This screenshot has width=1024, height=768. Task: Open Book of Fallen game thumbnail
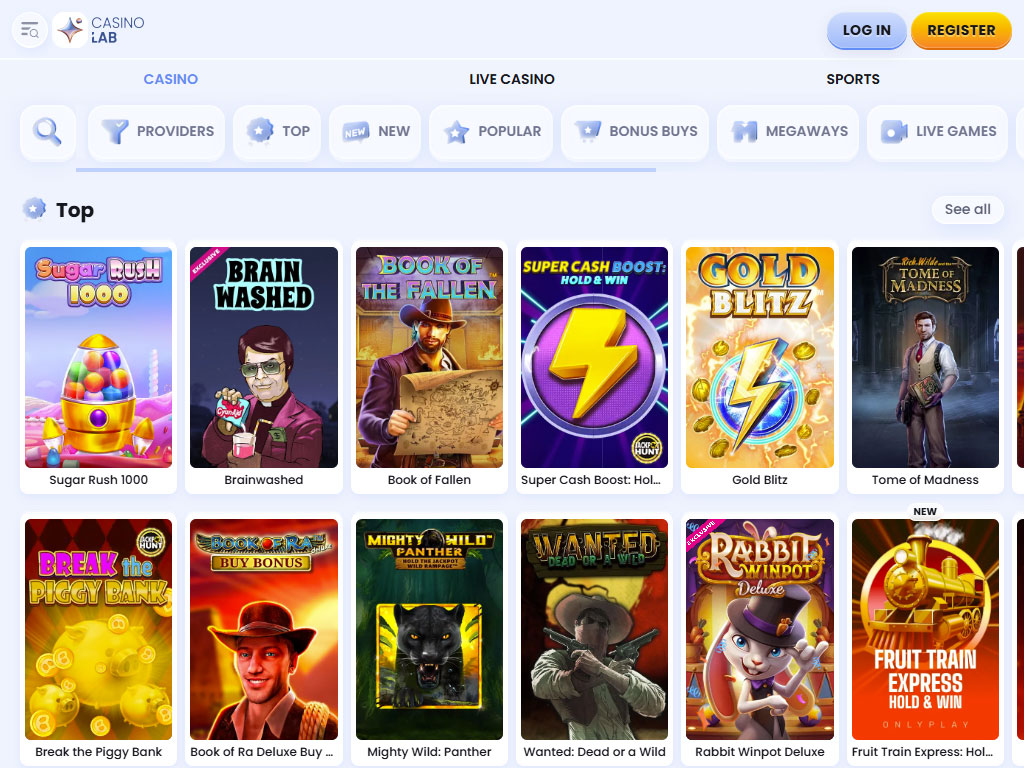(429, 357)
